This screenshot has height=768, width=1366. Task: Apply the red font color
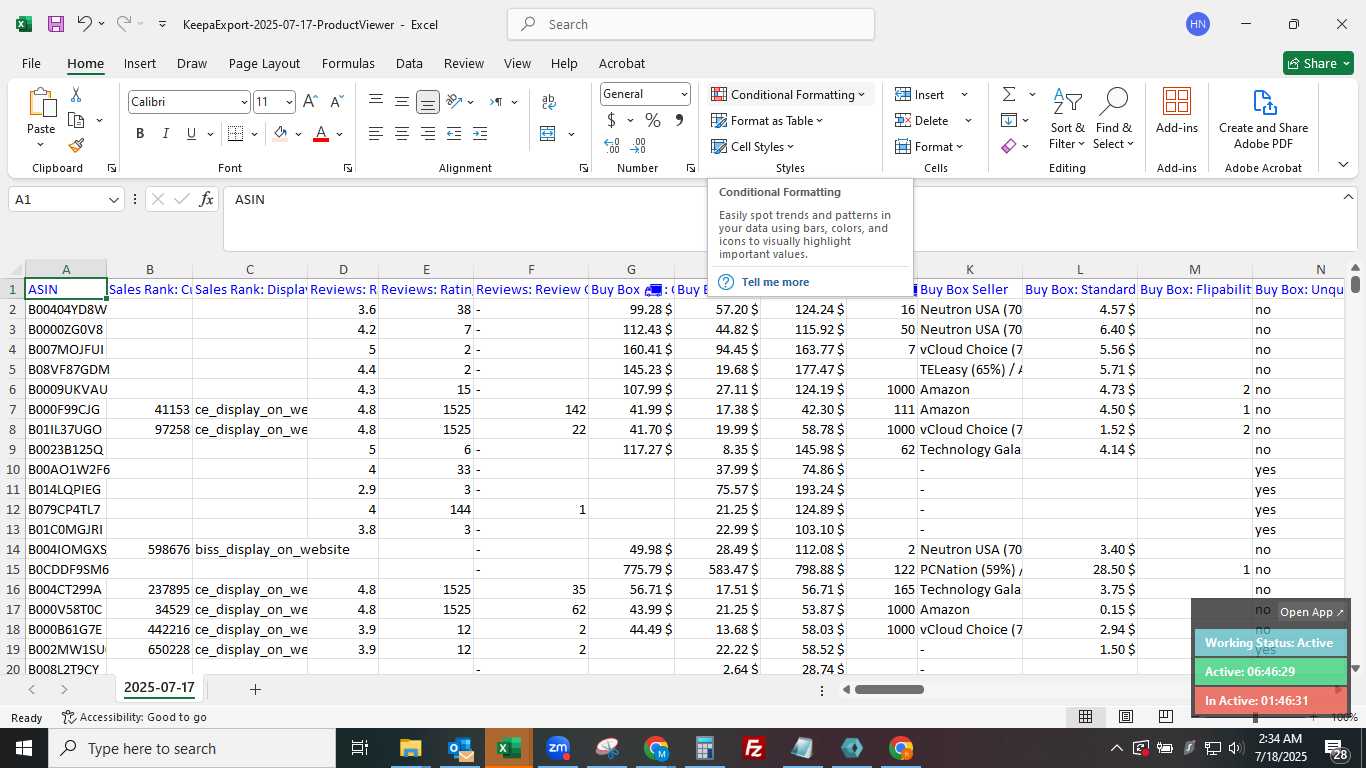[321, 134]
